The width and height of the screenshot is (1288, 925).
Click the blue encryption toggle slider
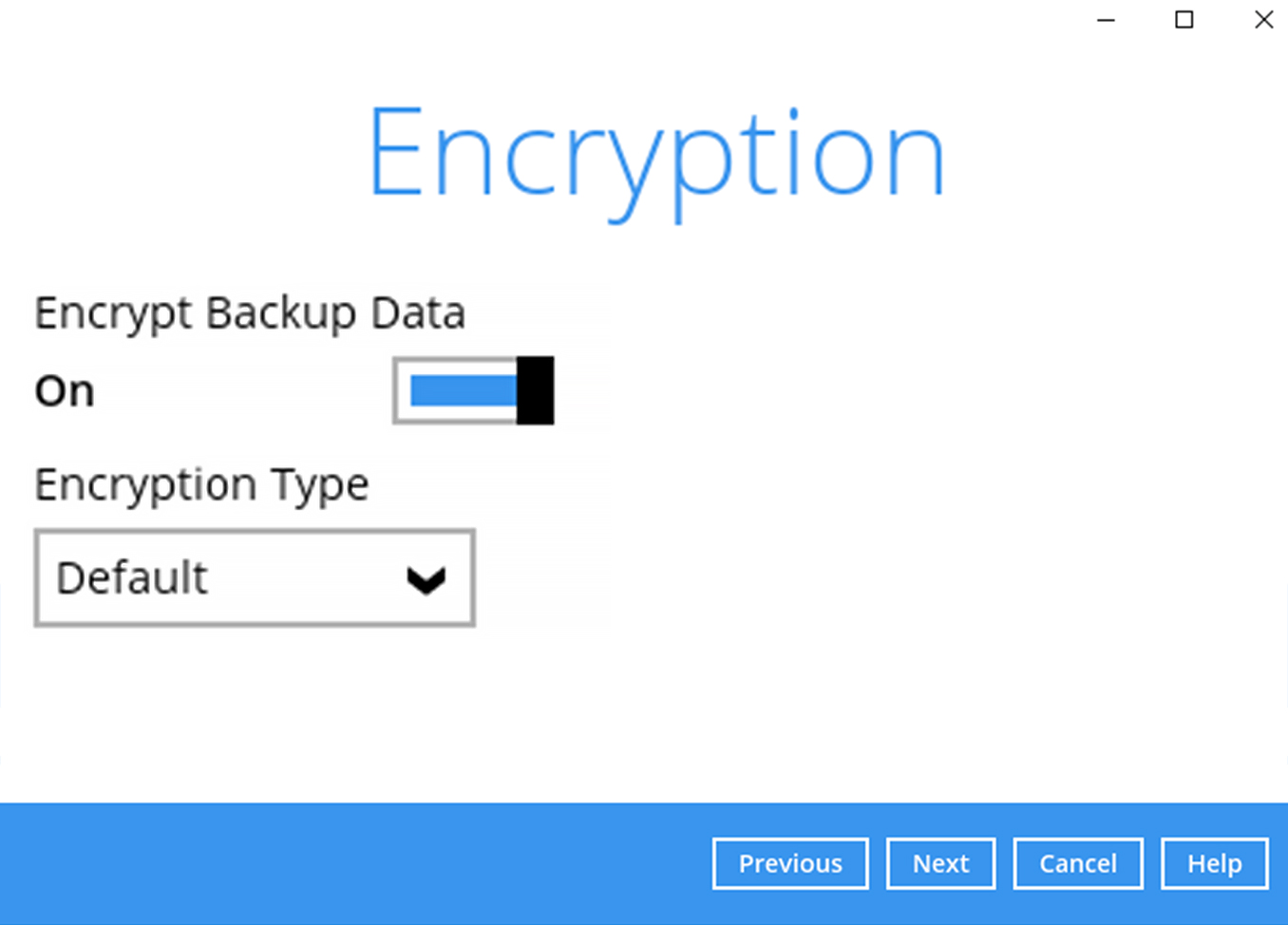coord(463,390)
